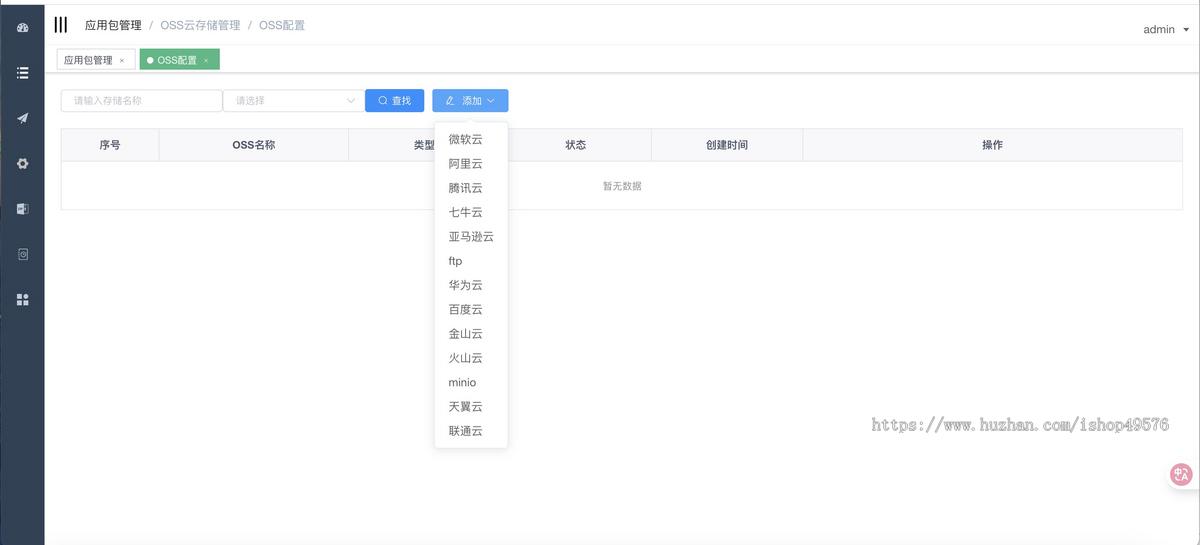The image size is (1200, 545).
Task: Select 阿里云 from the add menu
Action: pos(471,163)
